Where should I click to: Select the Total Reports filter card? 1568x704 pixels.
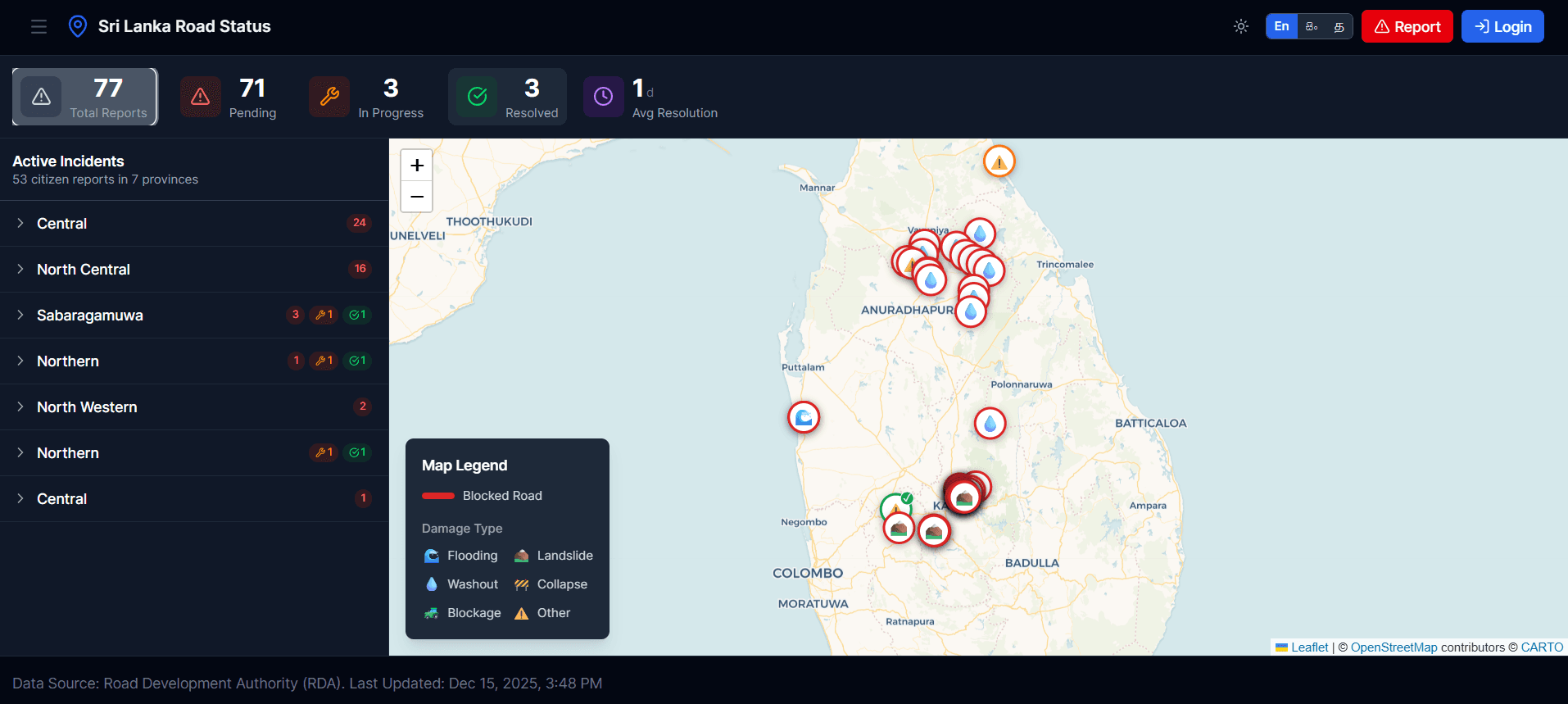tap(85, 97)
